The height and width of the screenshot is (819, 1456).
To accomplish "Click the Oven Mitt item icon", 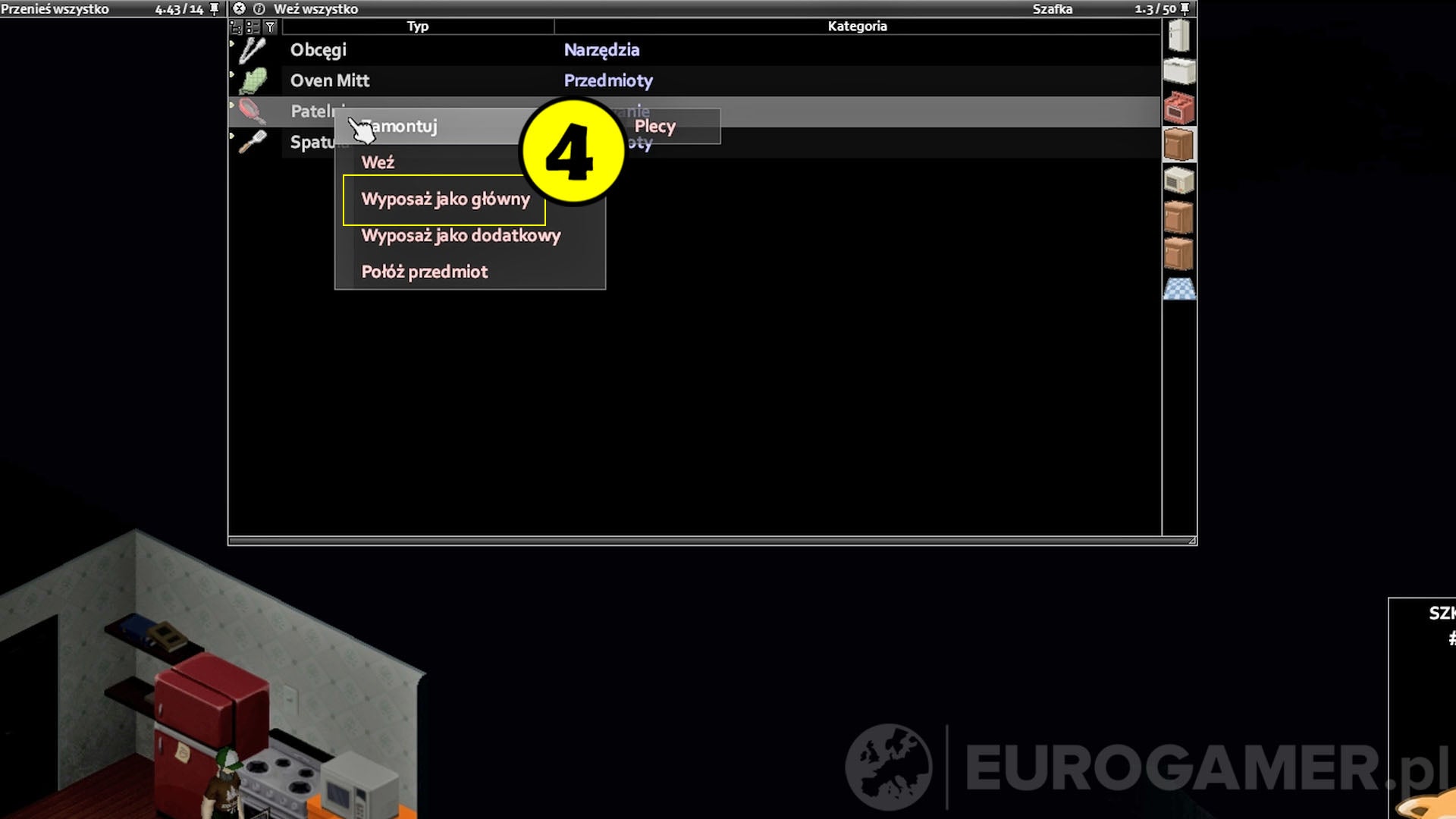I will point(253,80).
